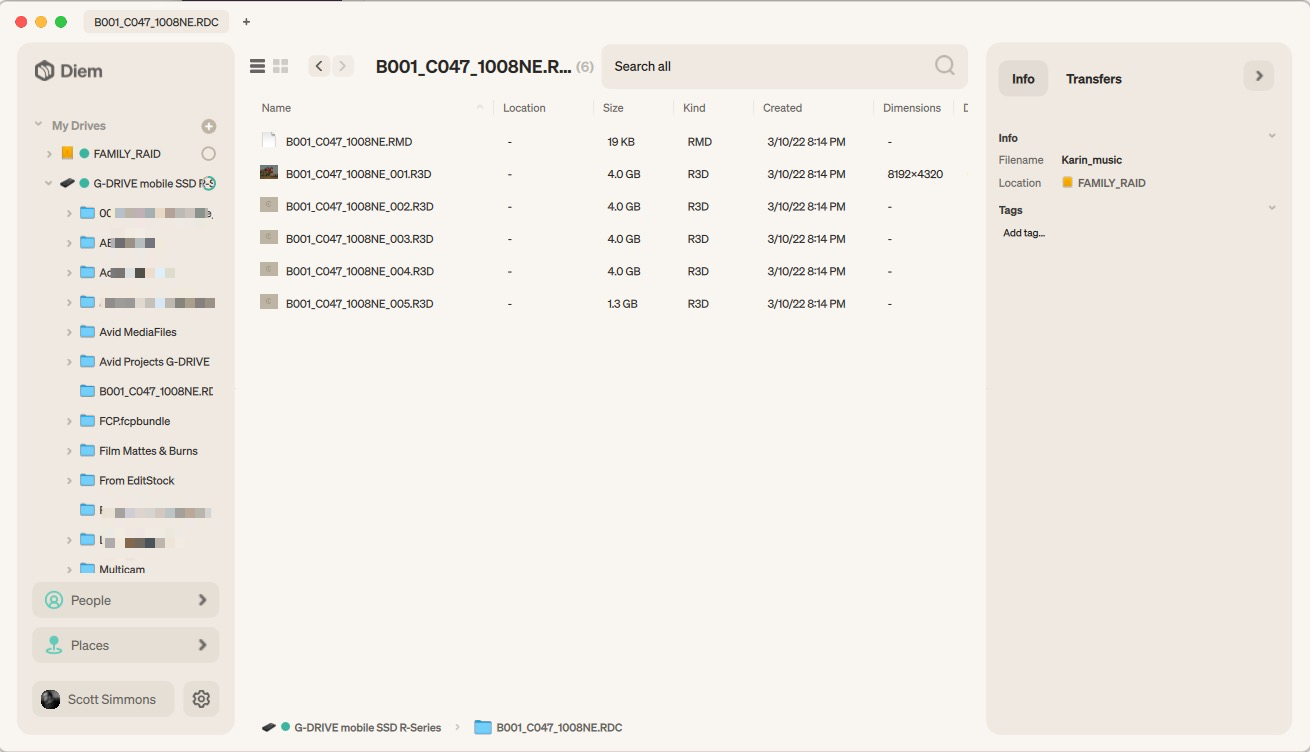1310x752 pixels.
Task: Click FCP.fcpbundle folder icon
Action: pos(87,421)
